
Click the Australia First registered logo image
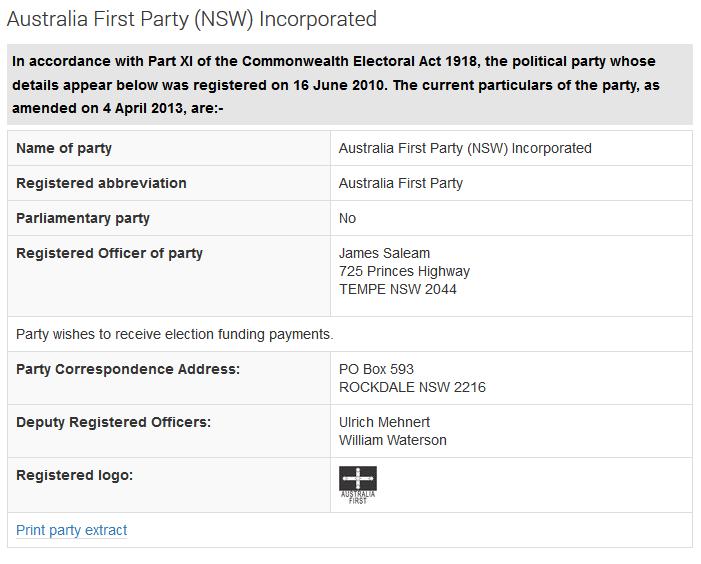pos(358,484)
